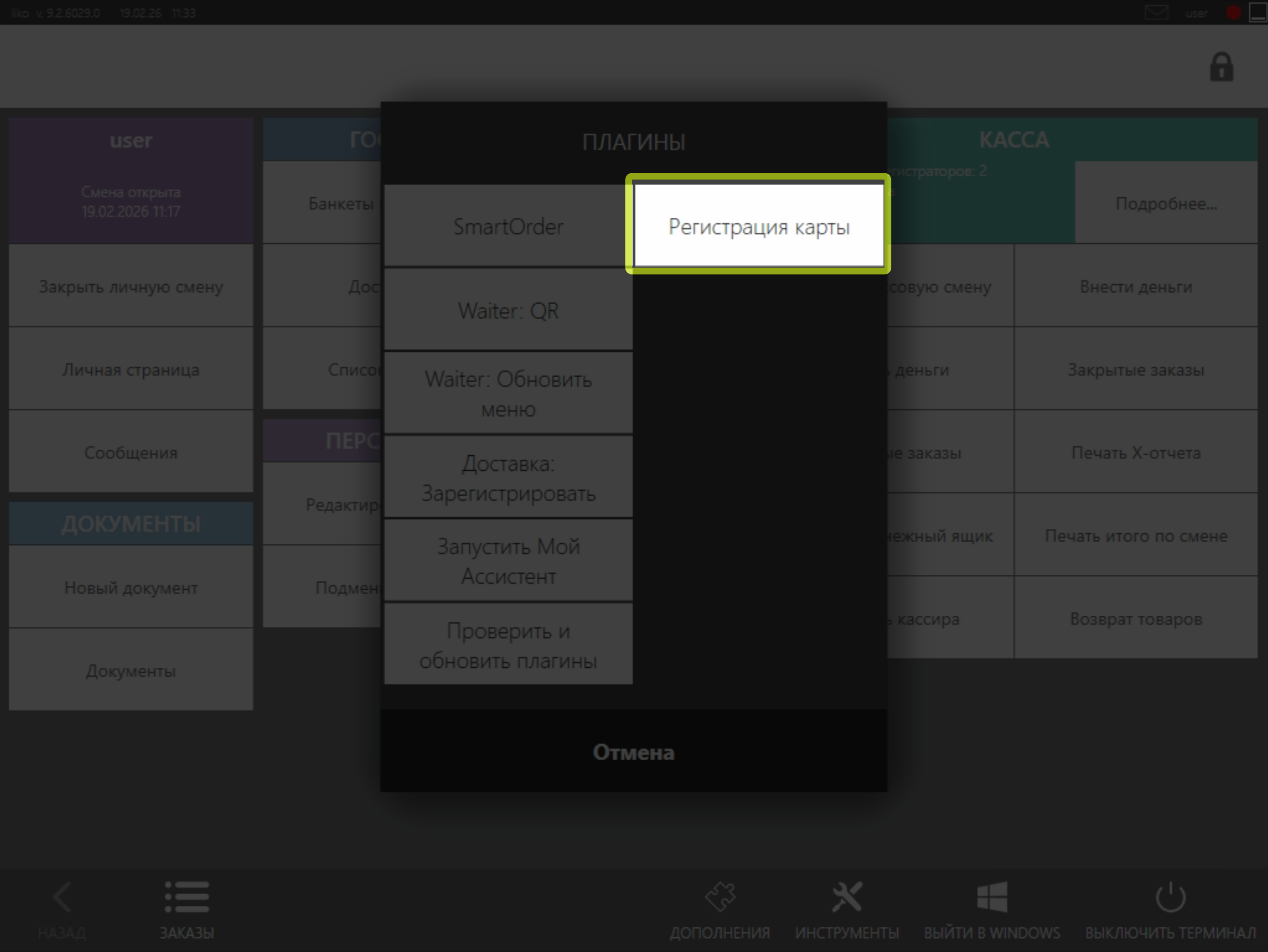
Task: Select the Регистрация карты plugin
Action: pos(758,226)
